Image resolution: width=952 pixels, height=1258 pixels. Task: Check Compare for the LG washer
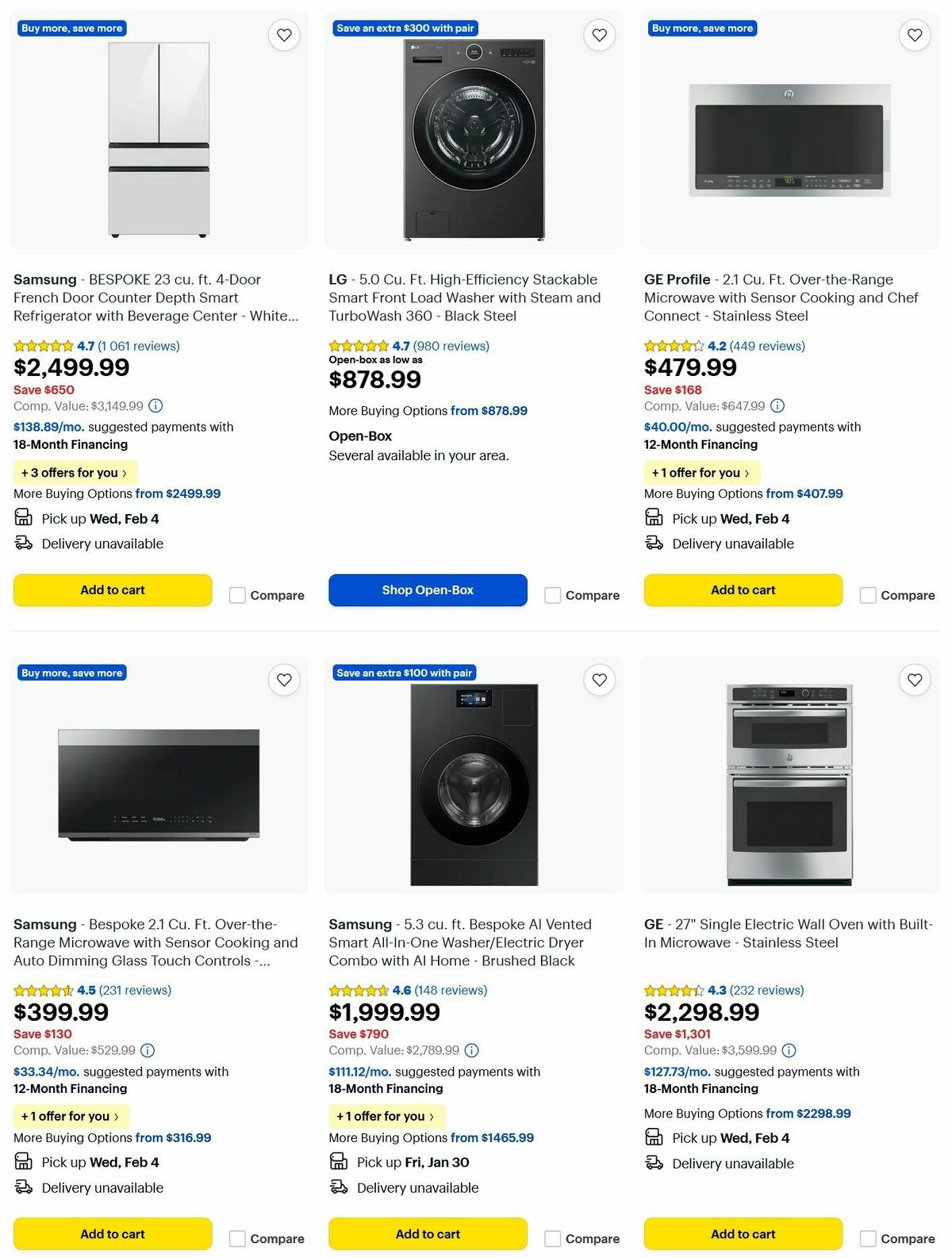[x=552, y=594]
